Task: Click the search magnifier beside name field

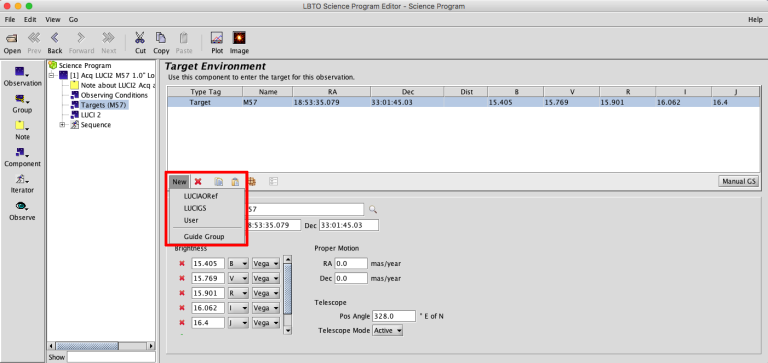Action: coord(373,210)
